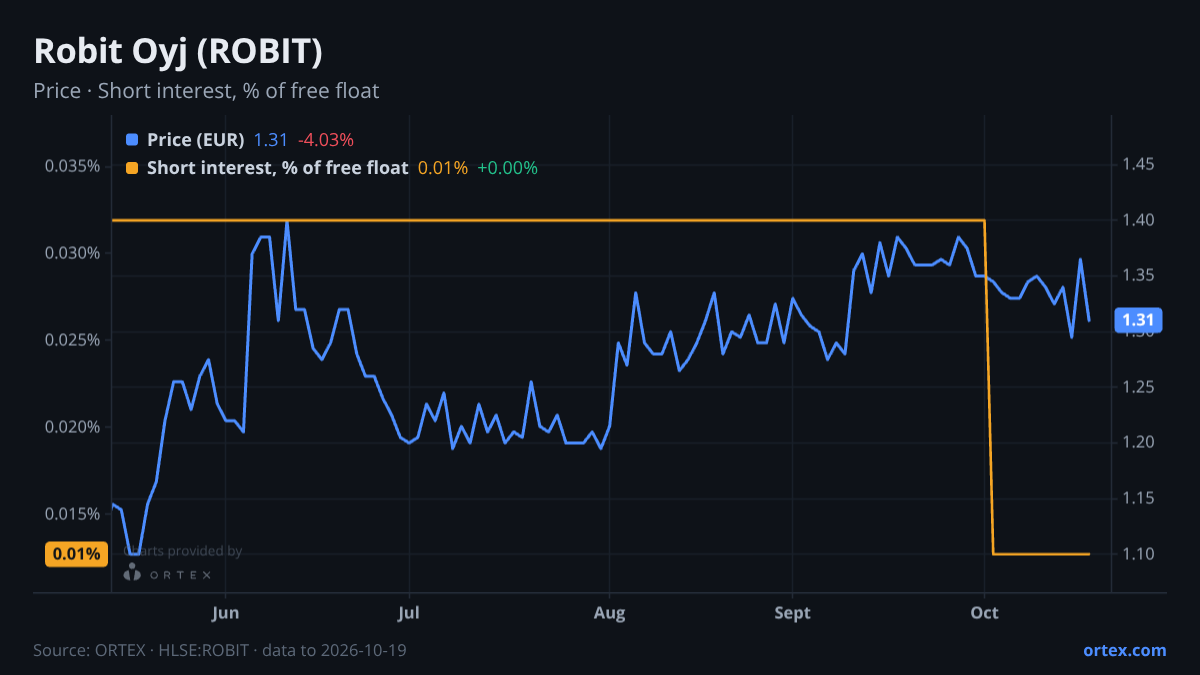Click the Sept label on the time axis
Screen dimensions: 1200x675
pos(792,612)
